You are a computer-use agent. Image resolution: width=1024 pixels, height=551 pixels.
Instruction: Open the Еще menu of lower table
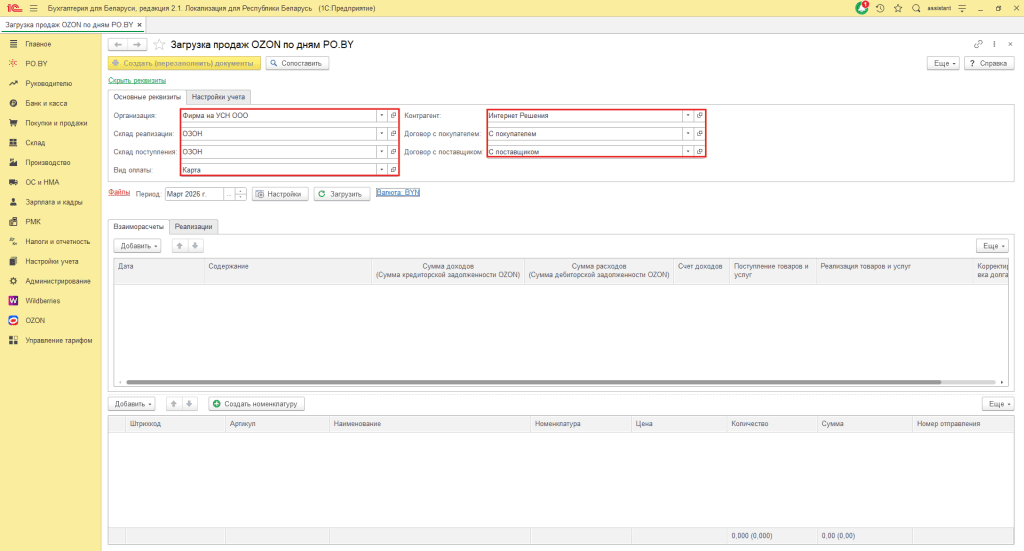998,404
